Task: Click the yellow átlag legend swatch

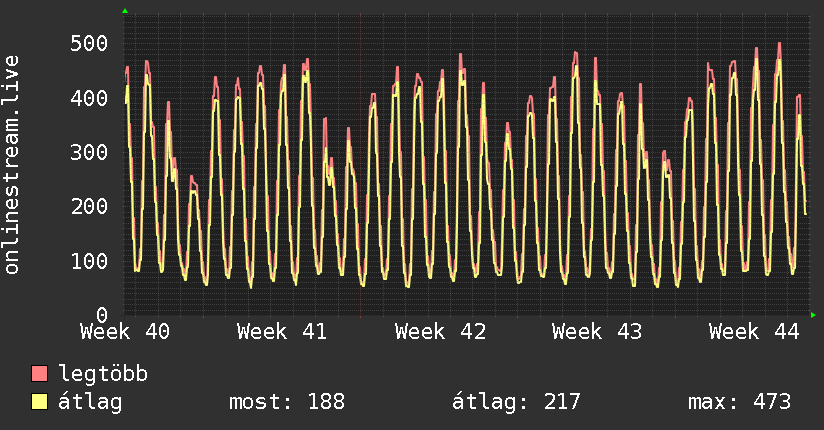Action: pyautogui.click(x=39, y=402)
